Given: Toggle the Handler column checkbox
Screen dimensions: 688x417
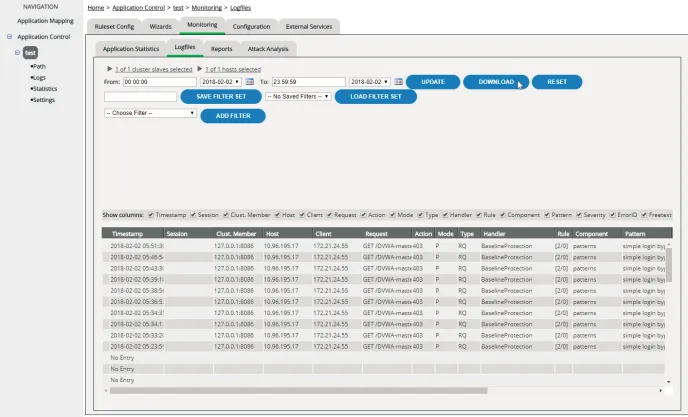Looking at the screenshot, I should (445, 215).
